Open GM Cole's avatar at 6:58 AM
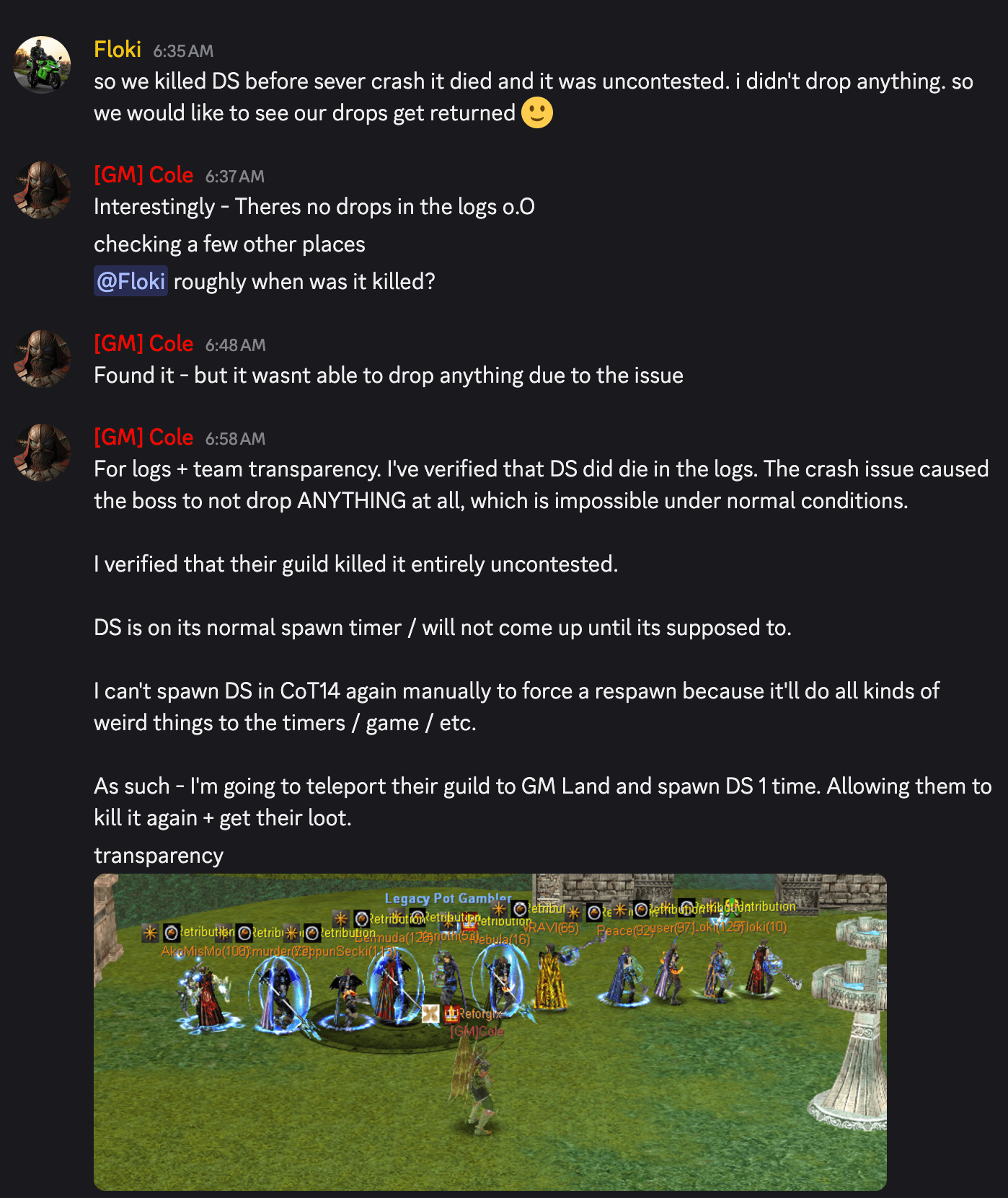The image size is (1008, 1198). pyautogui.click(x=42, y=453)
